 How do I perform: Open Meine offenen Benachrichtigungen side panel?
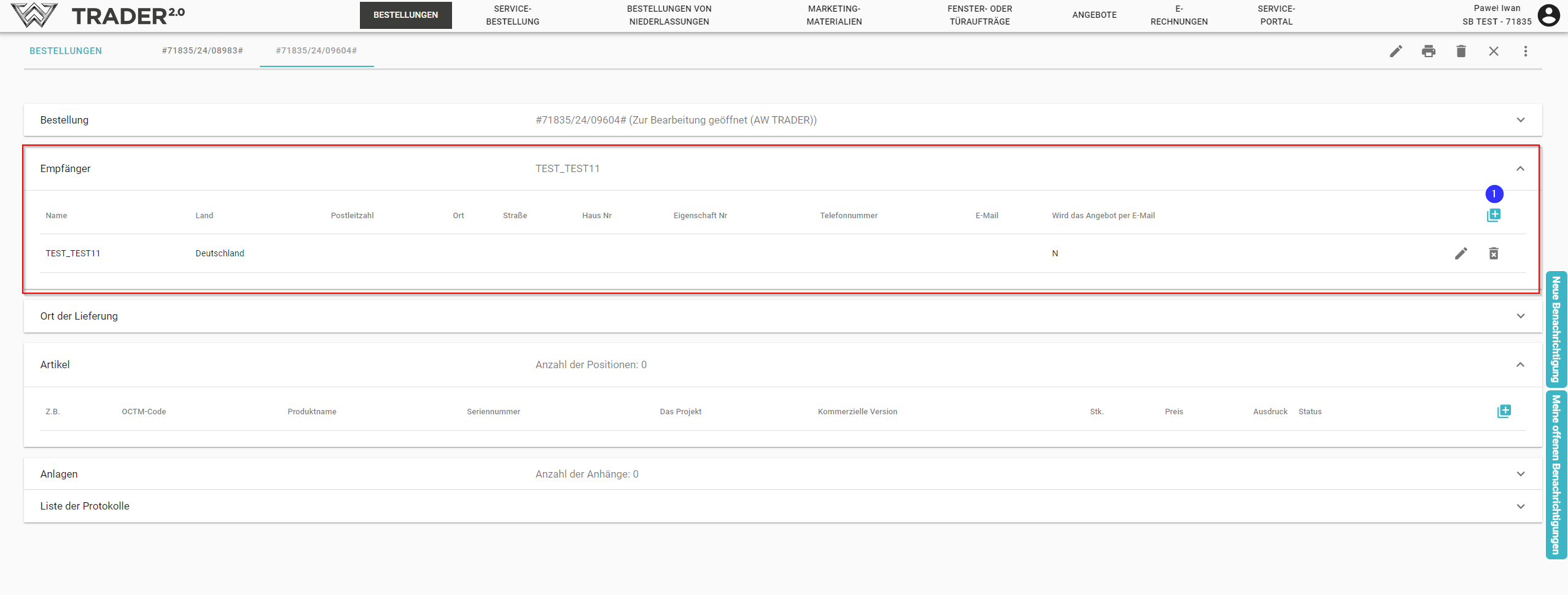1556,475
